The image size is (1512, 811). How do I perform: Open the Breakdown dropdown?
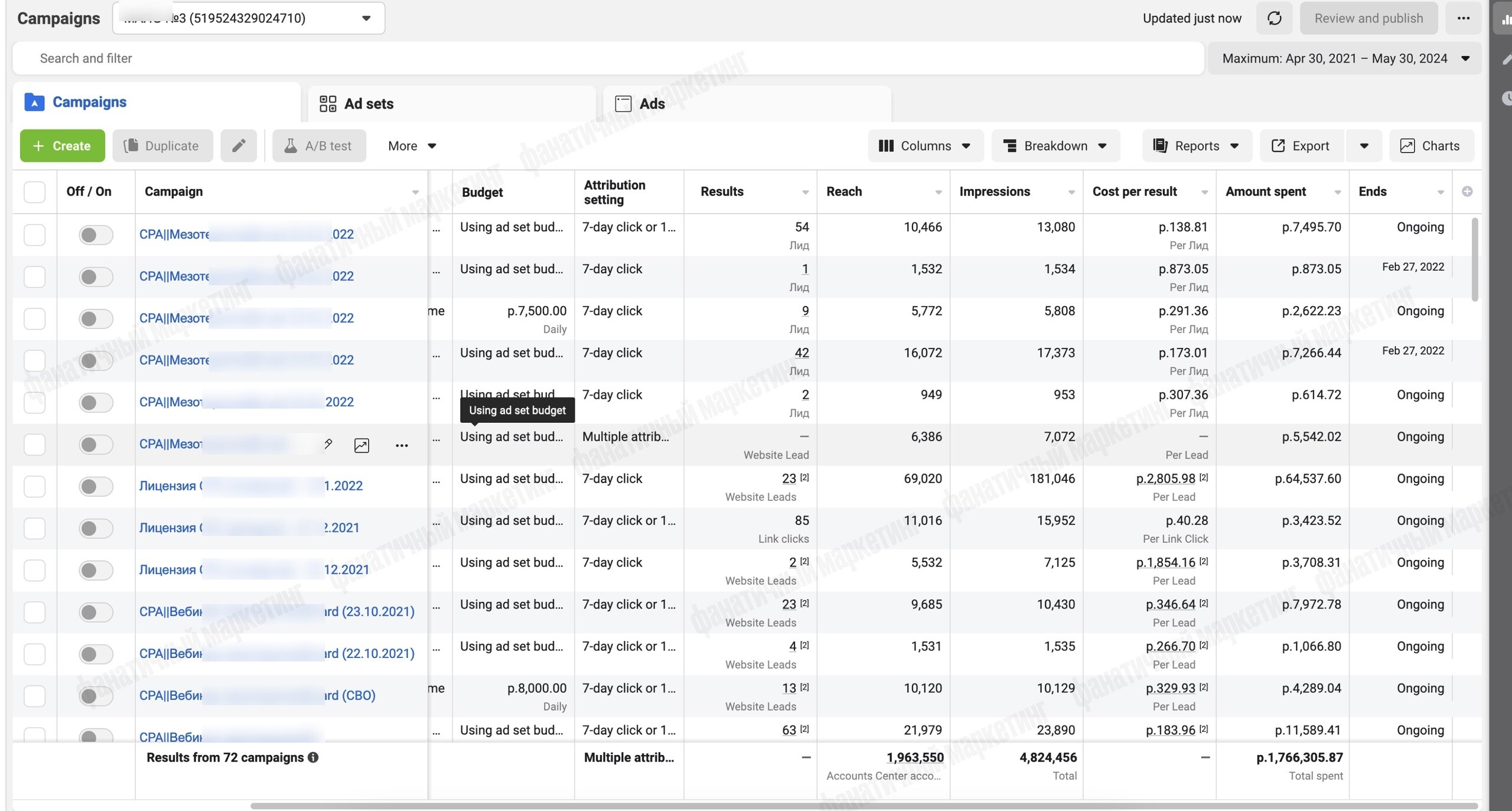pyautogui.click(x=1055, y=146)
